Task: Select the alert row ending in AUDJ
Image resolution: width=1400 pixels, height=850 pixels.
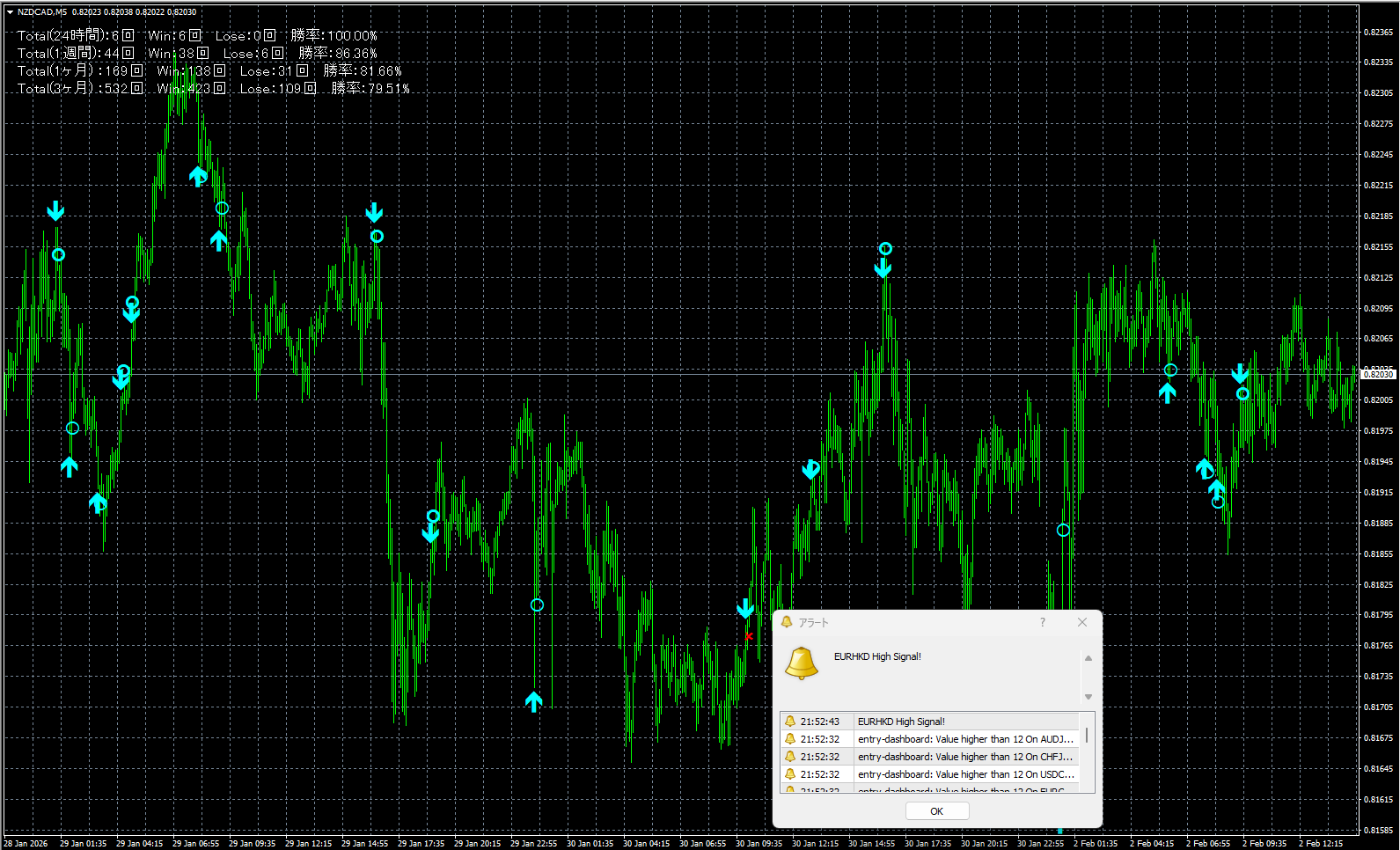Action: [x=928, y=739]
